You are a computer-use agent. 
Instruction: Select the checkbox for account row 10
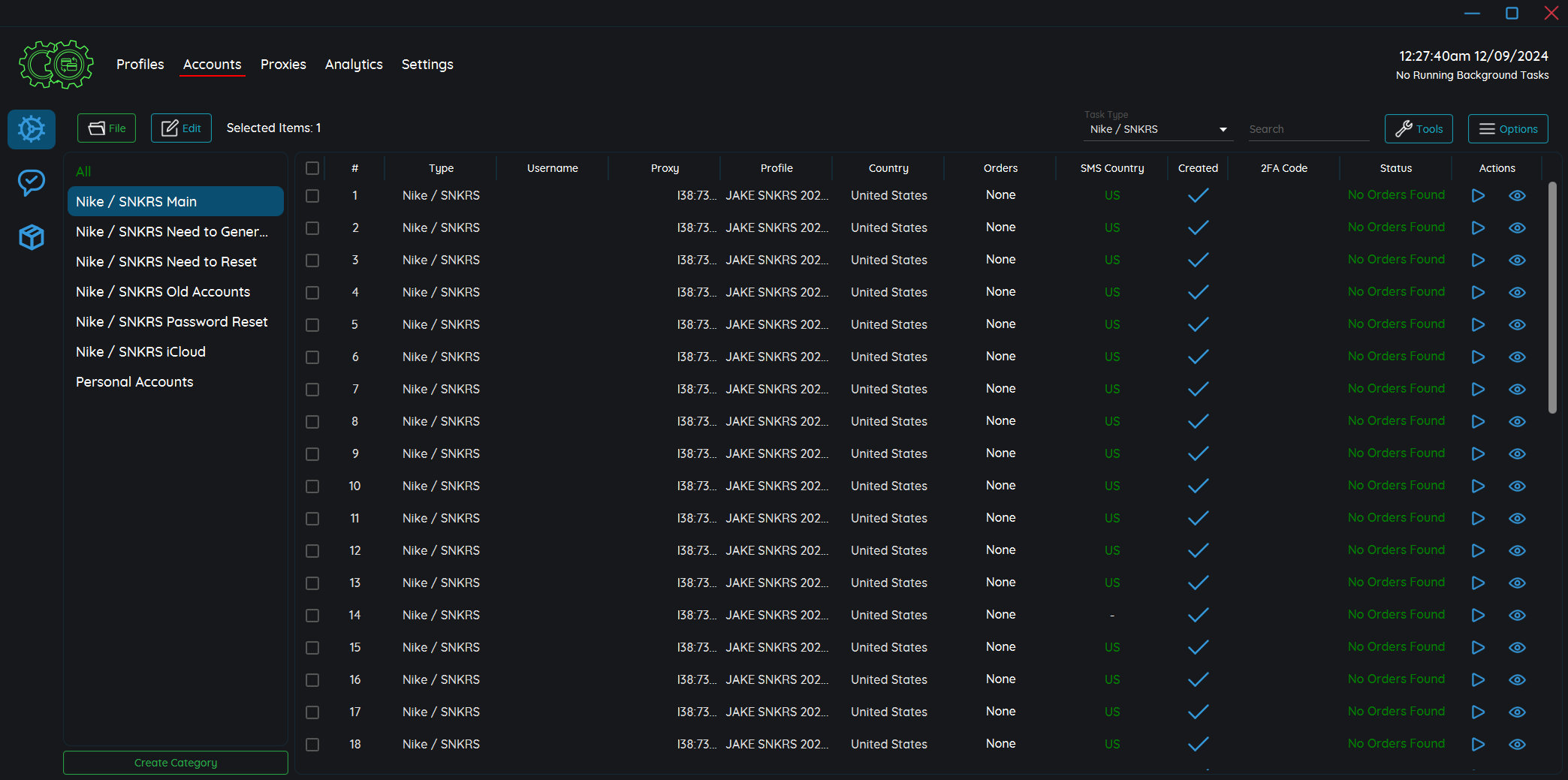coord(312,486)
